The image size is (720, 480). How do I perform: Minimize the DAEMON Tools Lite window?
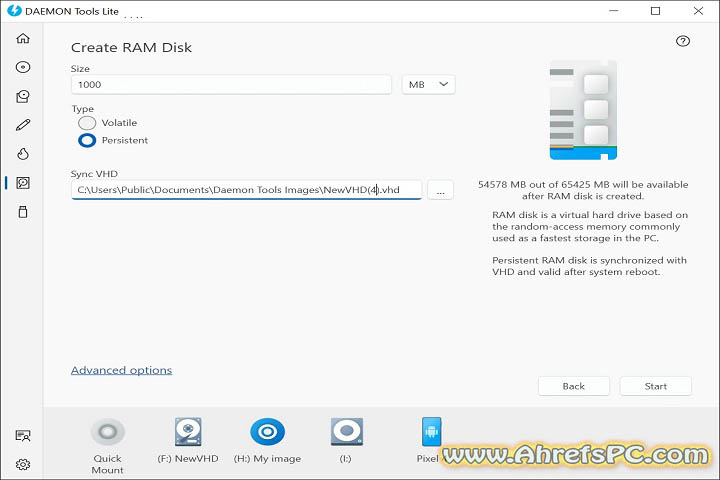tap(613, 11)
